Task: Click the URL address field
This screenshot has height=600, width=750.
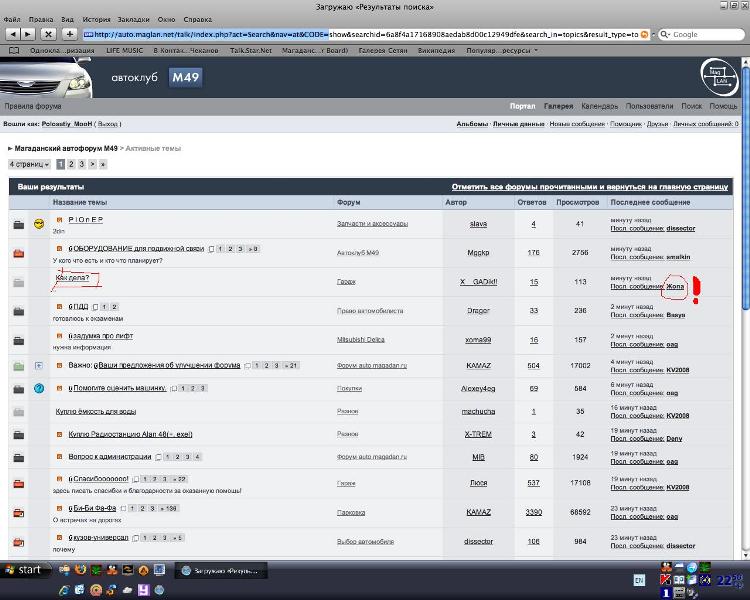Action: coord(350,34)
